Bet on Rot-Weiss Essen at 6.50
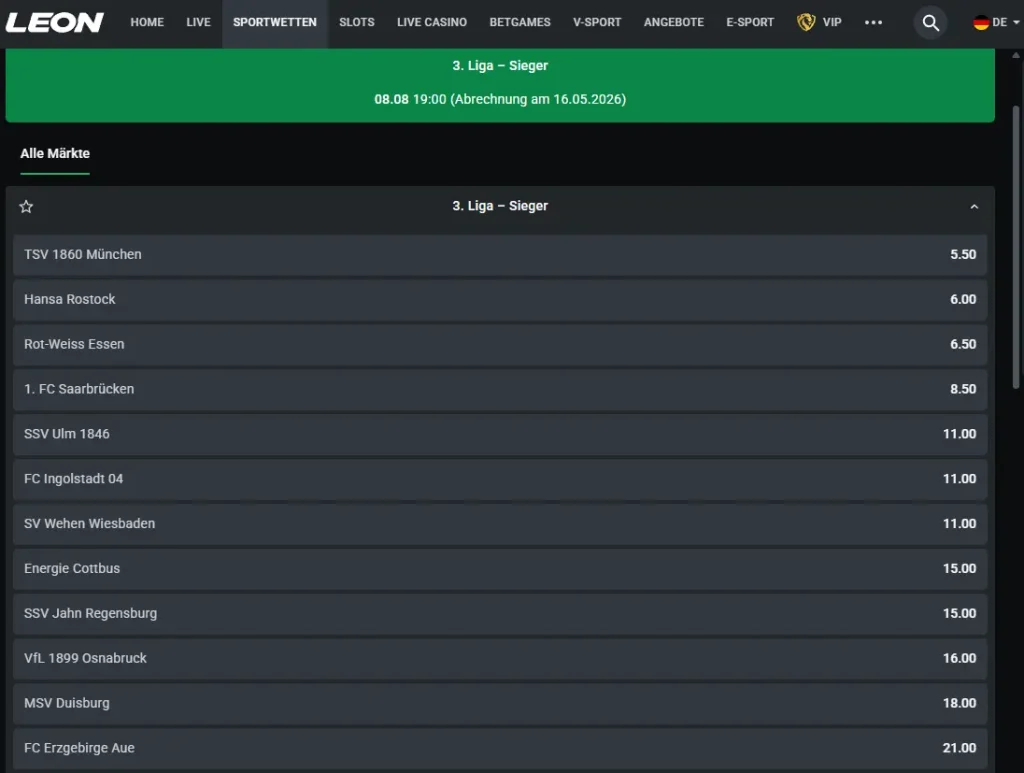This screenshot has width=1024, height=773. pyautogui.click(x=500, y=344)
